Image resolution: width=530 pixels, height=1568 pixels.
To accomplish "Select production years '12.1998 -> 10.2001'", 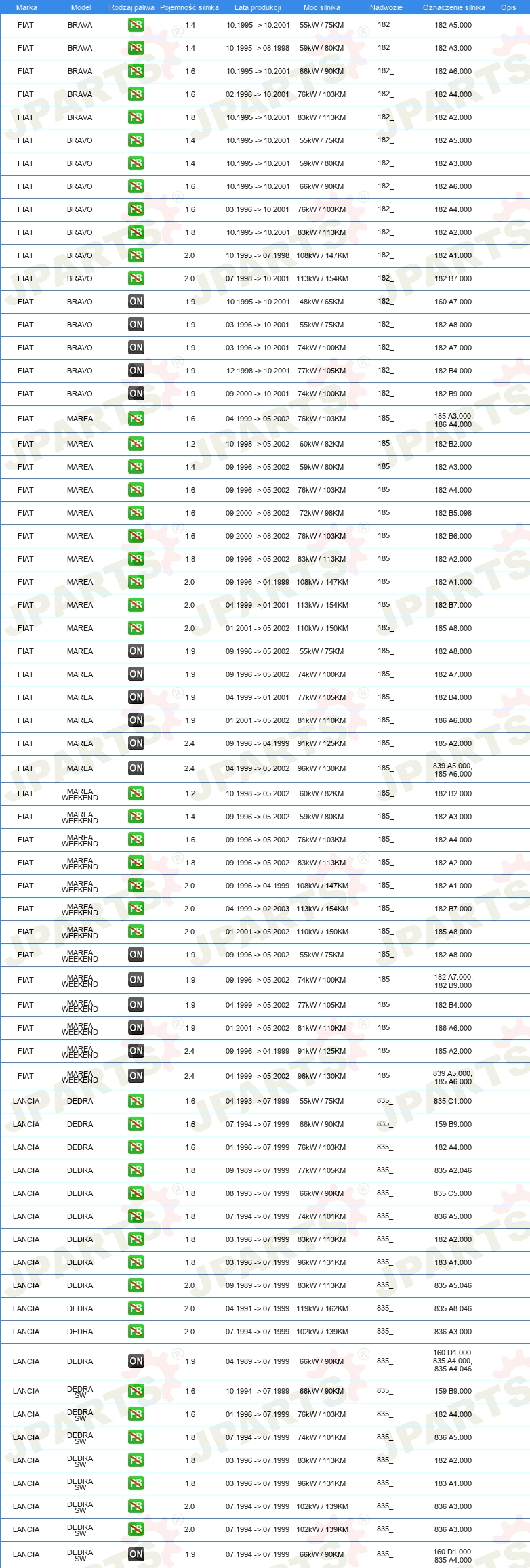I will point(258,371).
